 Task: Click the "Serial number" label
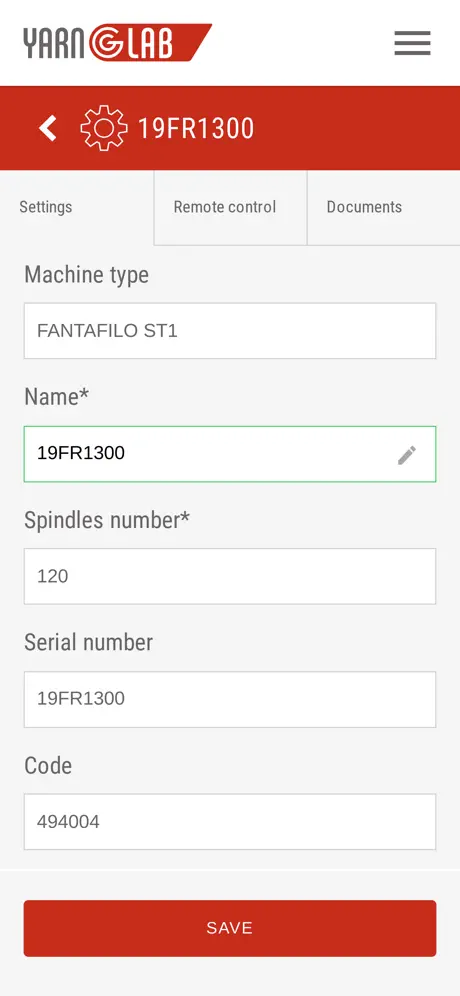(x=89, y=643)
